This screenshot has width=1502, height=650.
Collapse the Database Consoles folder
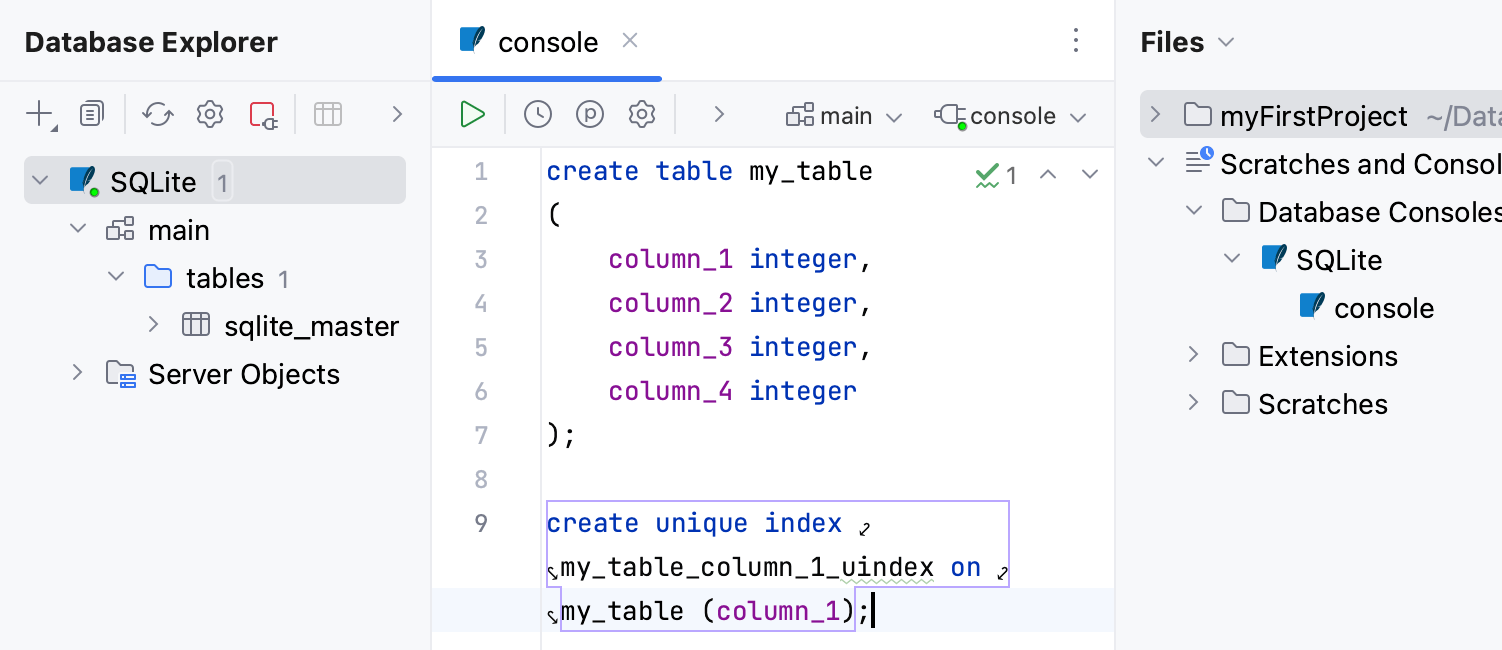tap(1193, 211)
